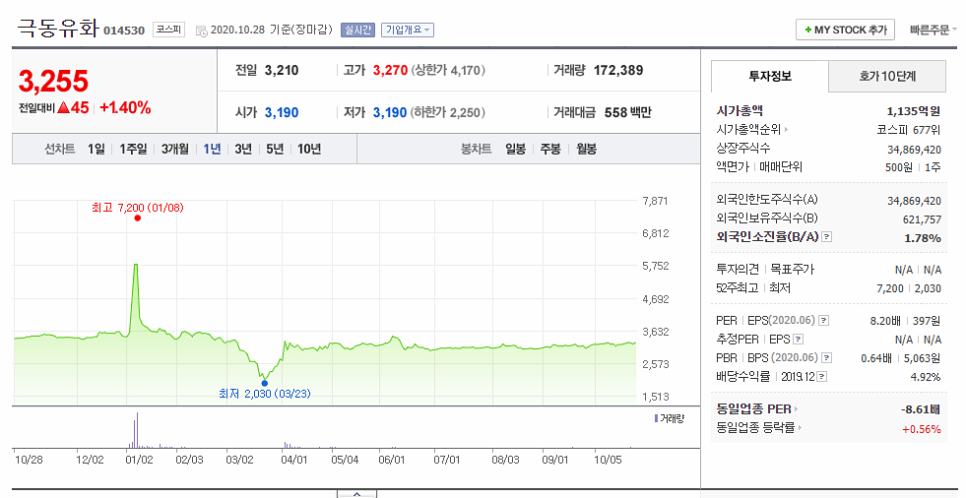
Task: Click the stock code 014530
Action: coord(124,30)
